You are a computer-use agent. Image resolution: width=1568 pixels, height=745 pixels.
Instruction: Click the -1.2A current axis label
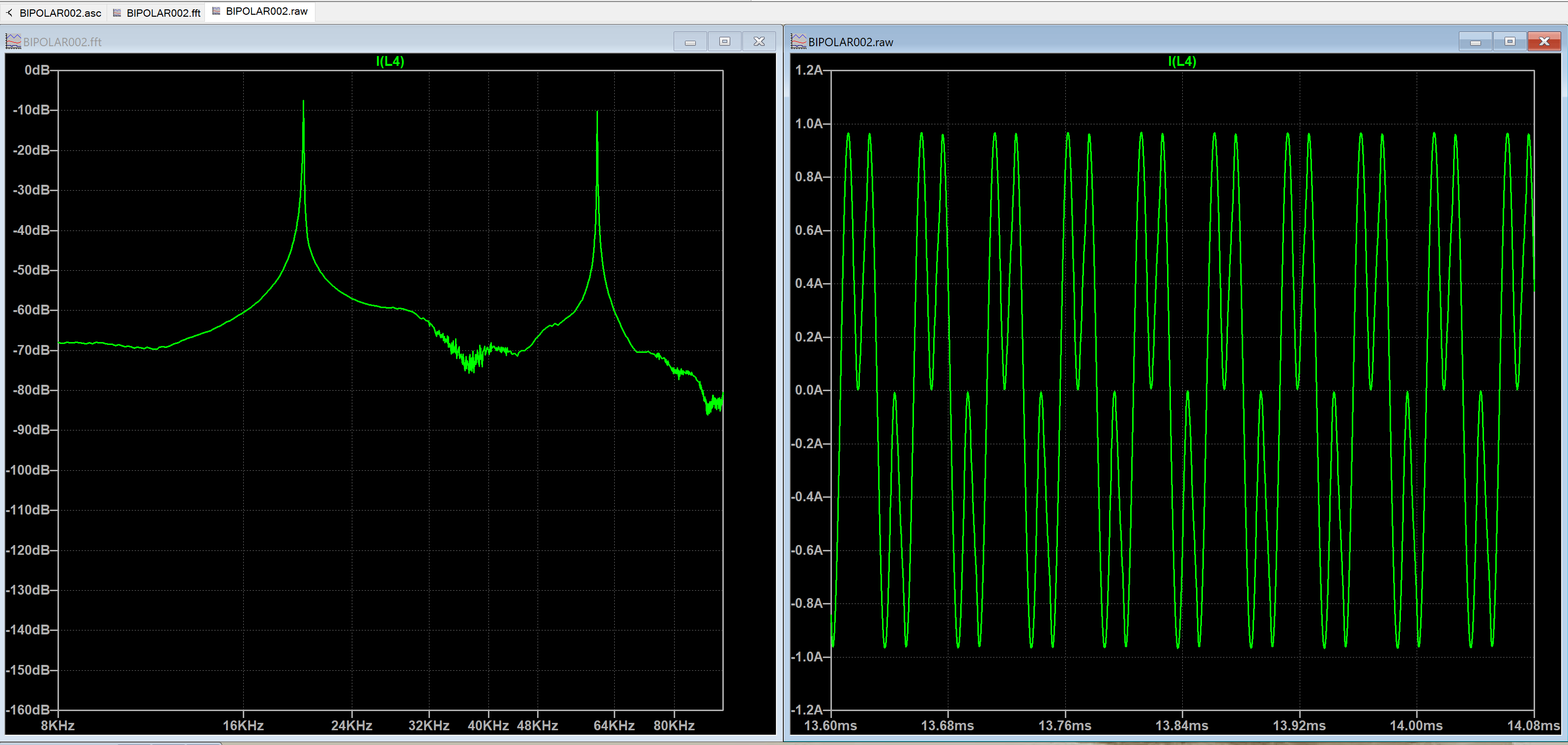806,710
